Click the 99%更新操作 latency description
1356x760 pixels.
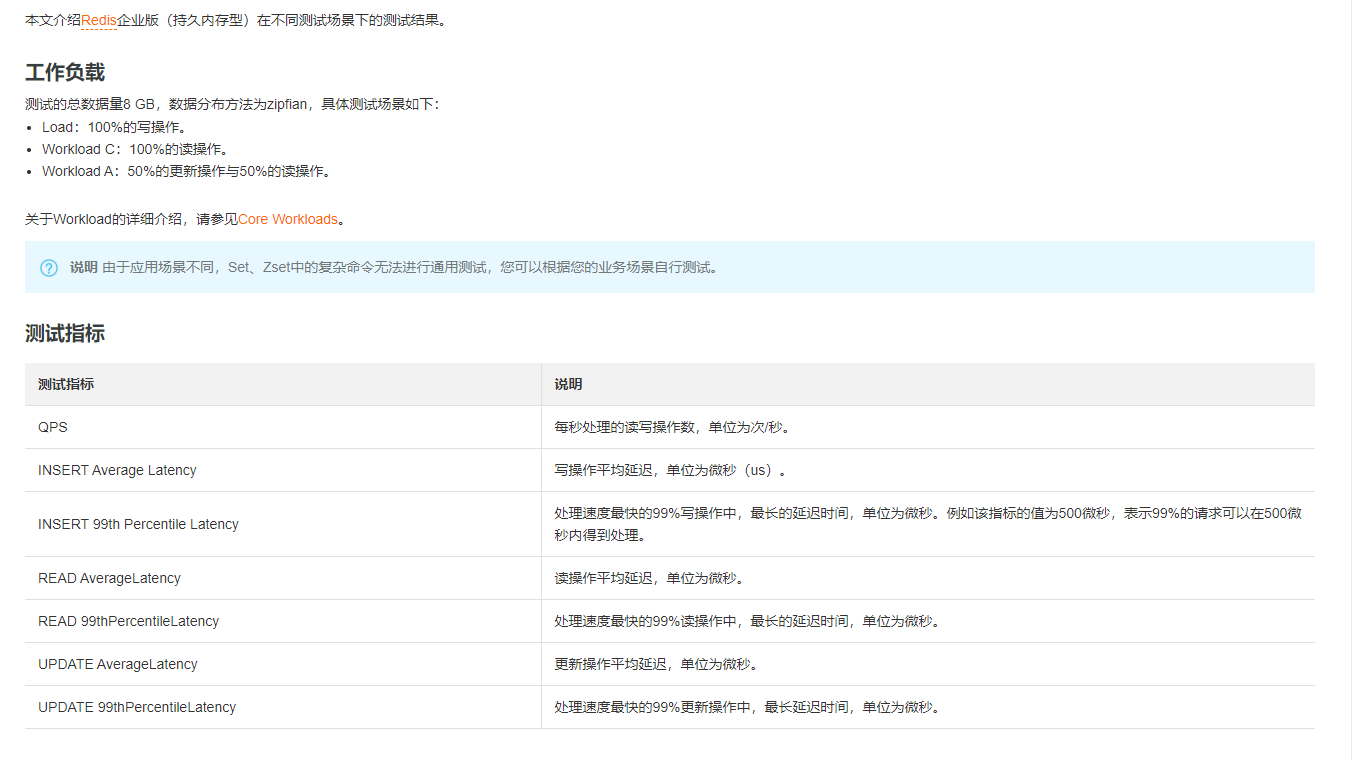928,707
